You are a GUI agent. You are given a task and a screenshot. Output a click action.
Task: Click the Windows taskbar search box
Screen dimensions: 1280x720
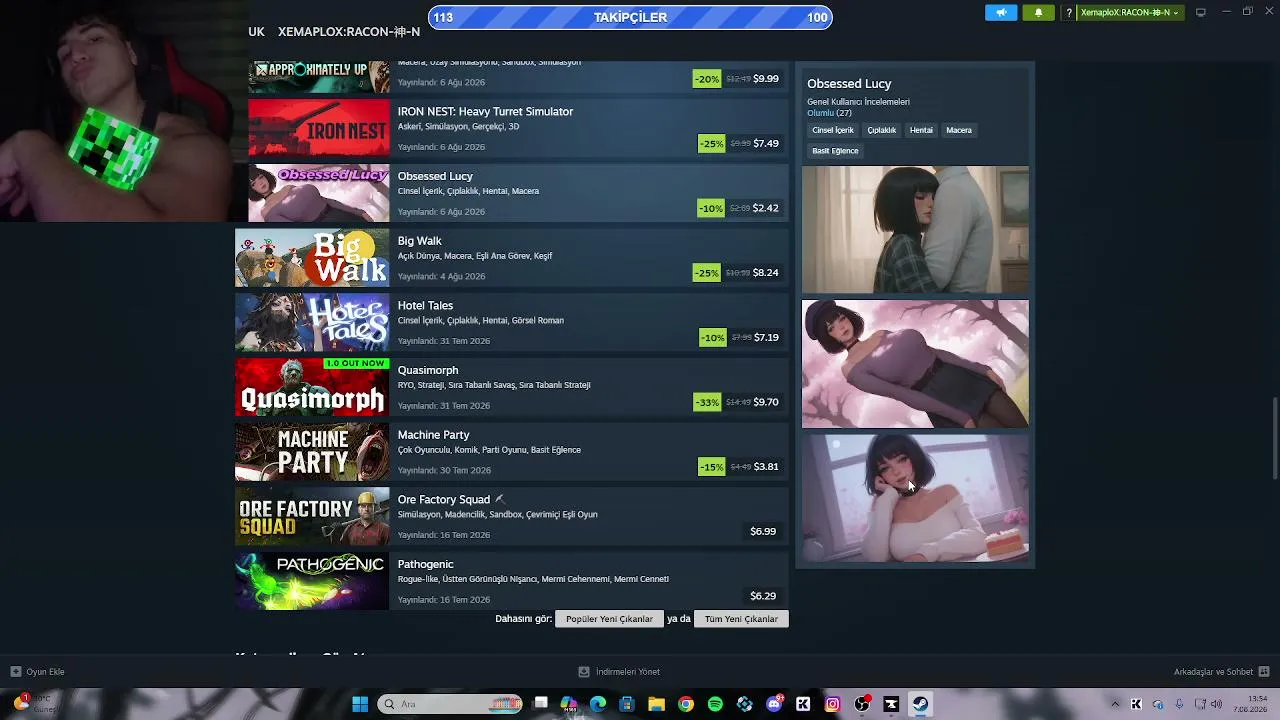click(451, 704)
